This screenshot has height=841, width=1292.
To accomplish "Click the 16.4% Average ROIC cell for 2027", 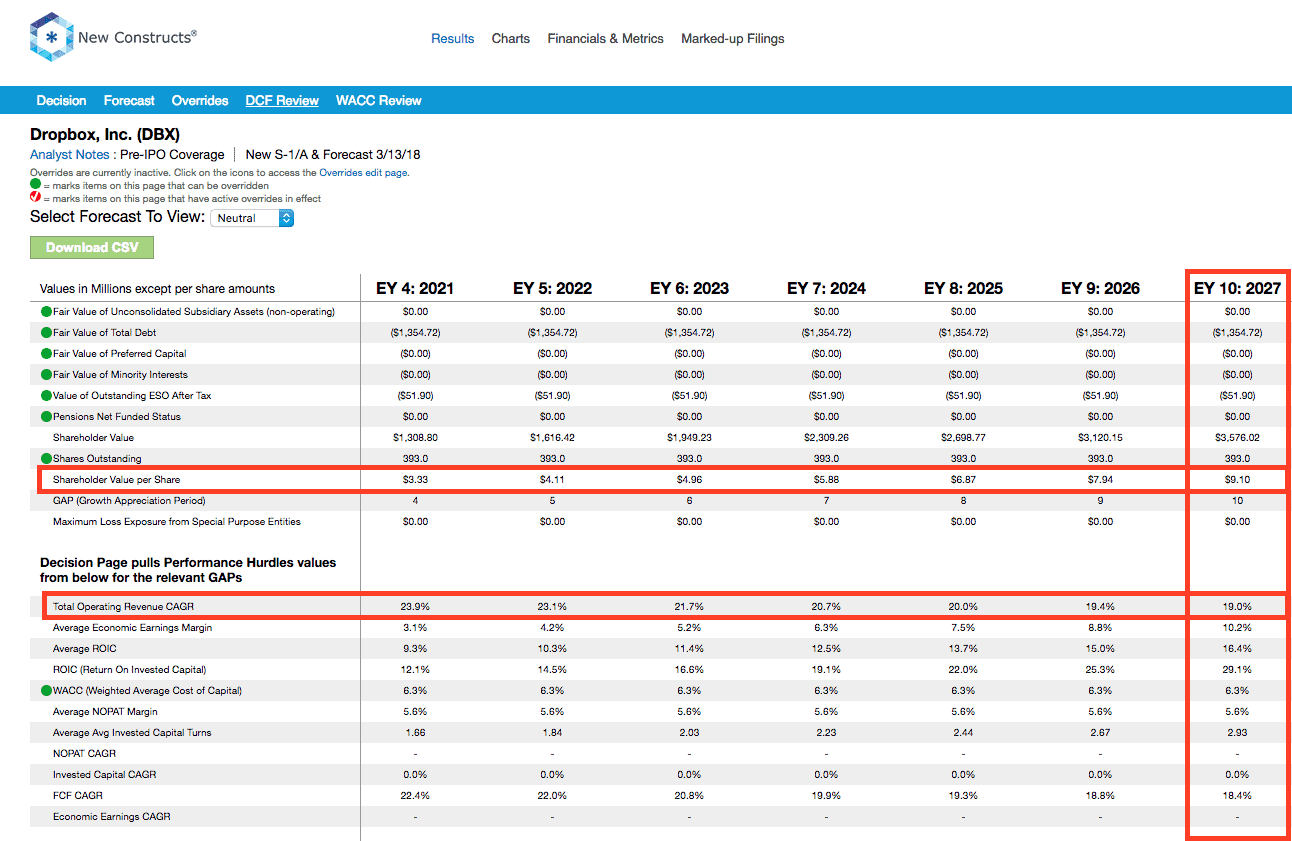I will (1237, 649).
